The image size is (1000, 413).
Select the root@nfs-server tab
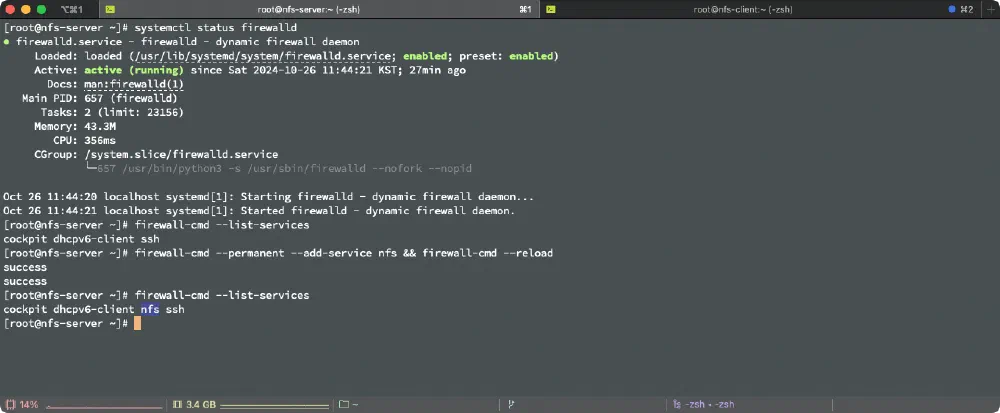pos(320,9)
